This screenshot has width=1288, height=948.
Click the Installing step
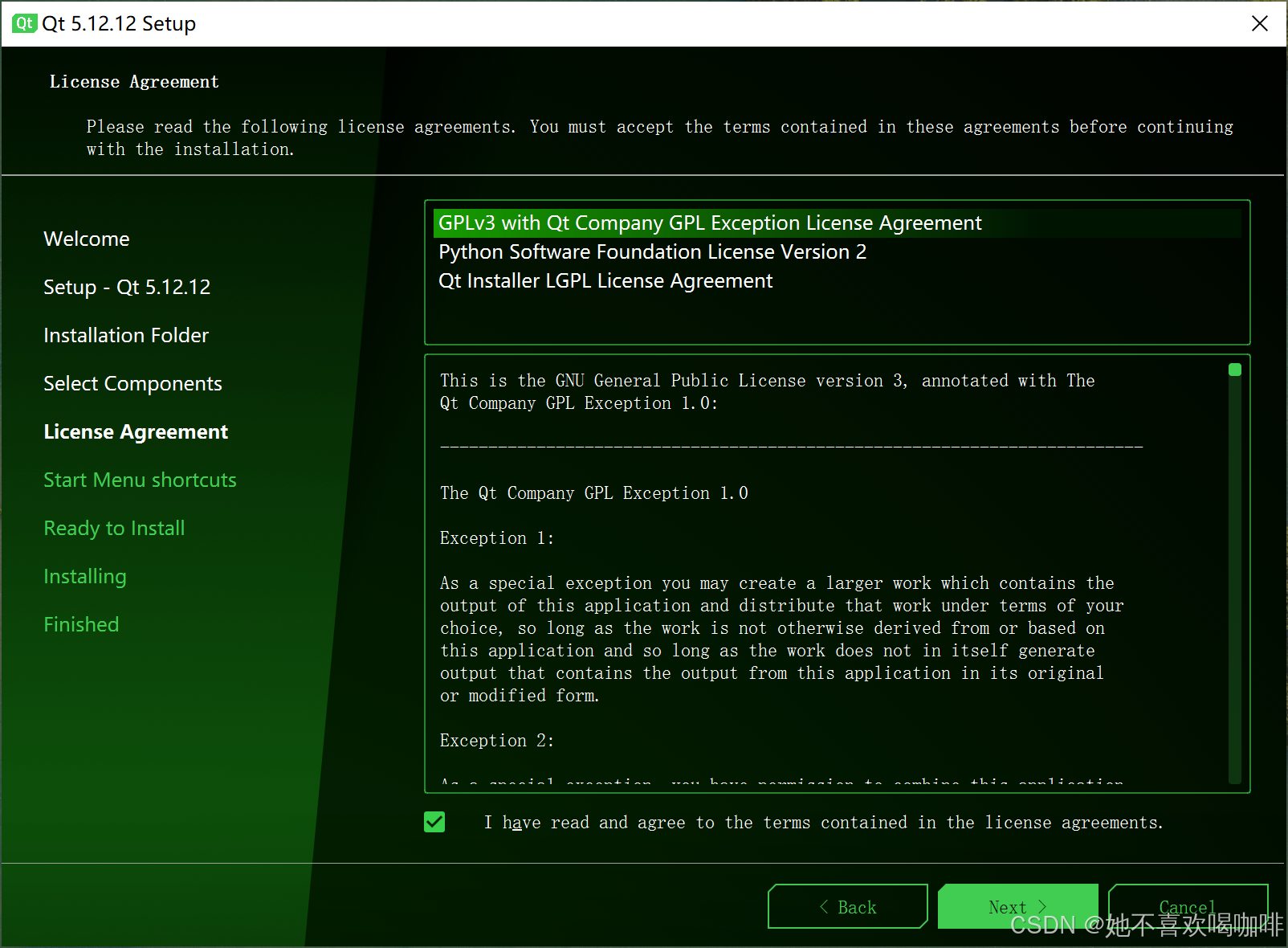(85, 577)
